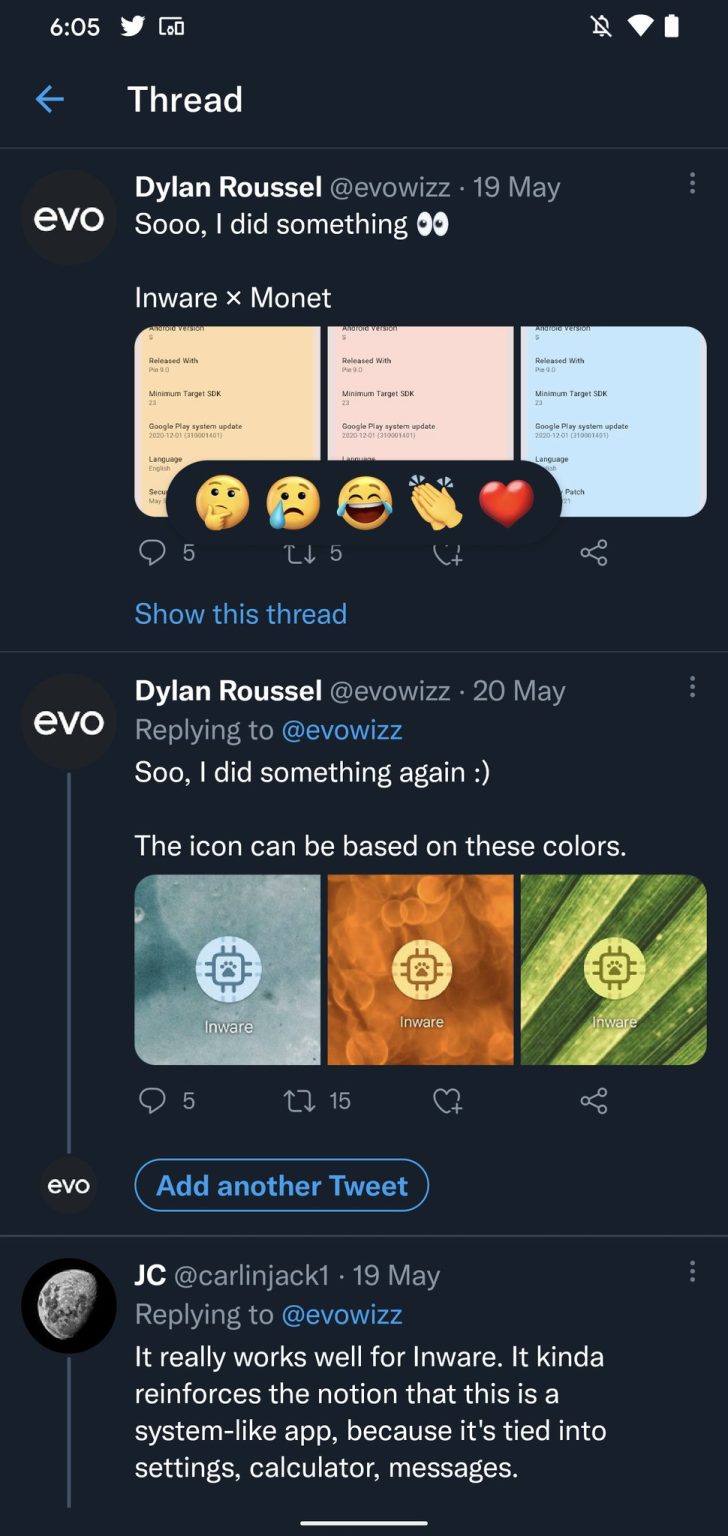The image size is (728, 1536).
Task: Open the green leaf Inware icon image
Action: tap(613, 969)
